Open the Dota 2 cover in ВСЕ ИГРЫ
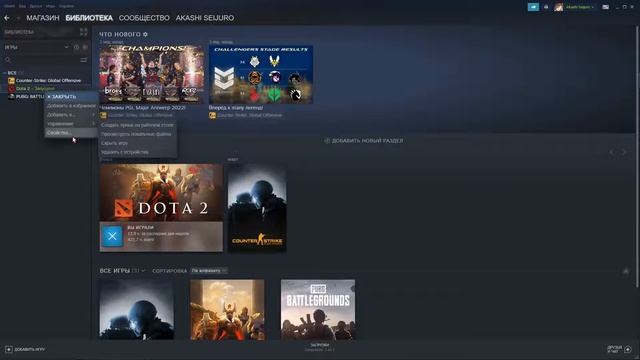The width and height of the screenshot is (640, 360). (x=227, y=309)
